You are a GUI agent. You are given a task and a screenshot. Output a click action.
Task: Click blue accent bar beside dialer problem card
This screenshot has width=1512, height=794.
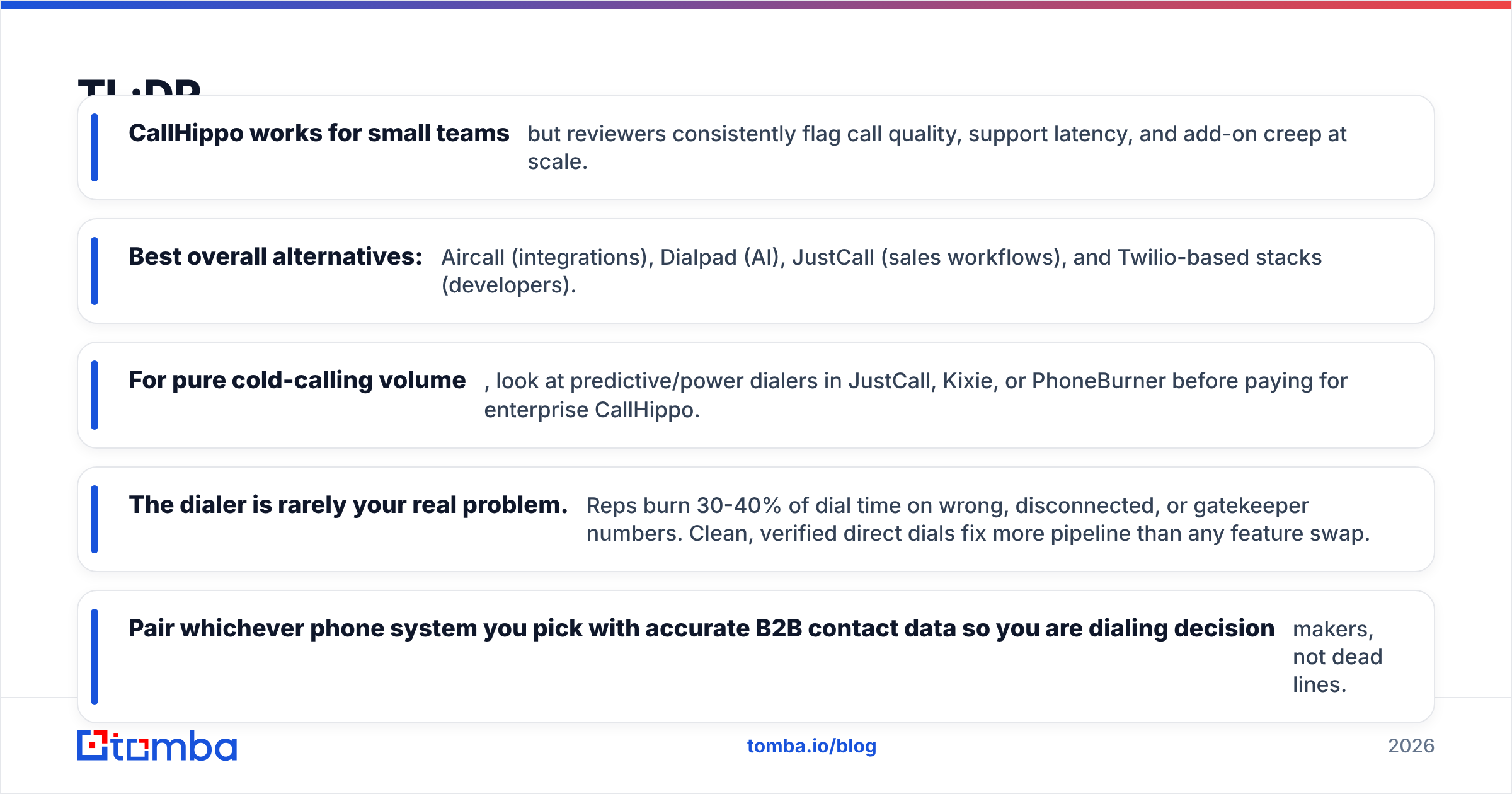click(x=94, y=519)
